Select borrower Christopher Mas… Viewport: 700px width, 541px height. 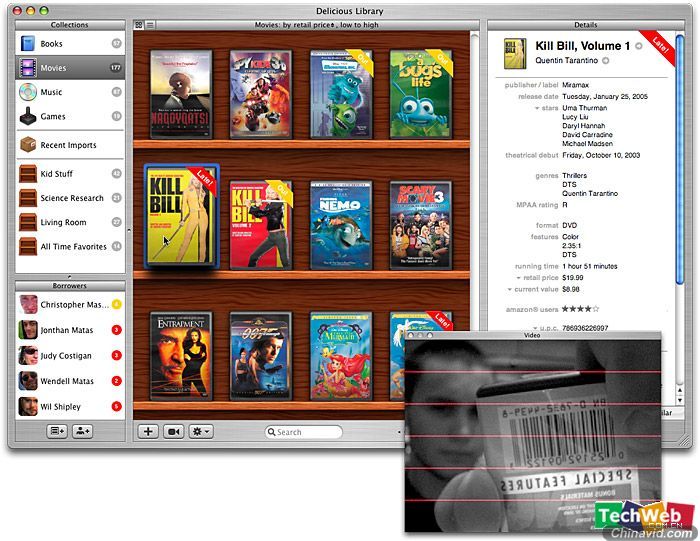click(x=70, y=304)
